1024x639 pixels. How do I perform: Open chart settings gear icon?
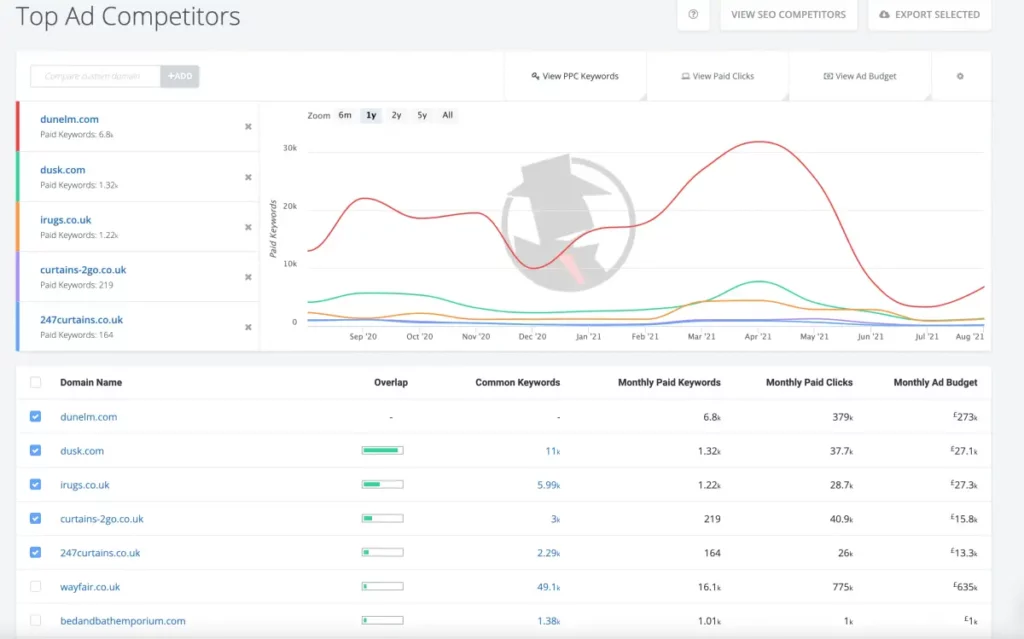(x=960, y=76)
